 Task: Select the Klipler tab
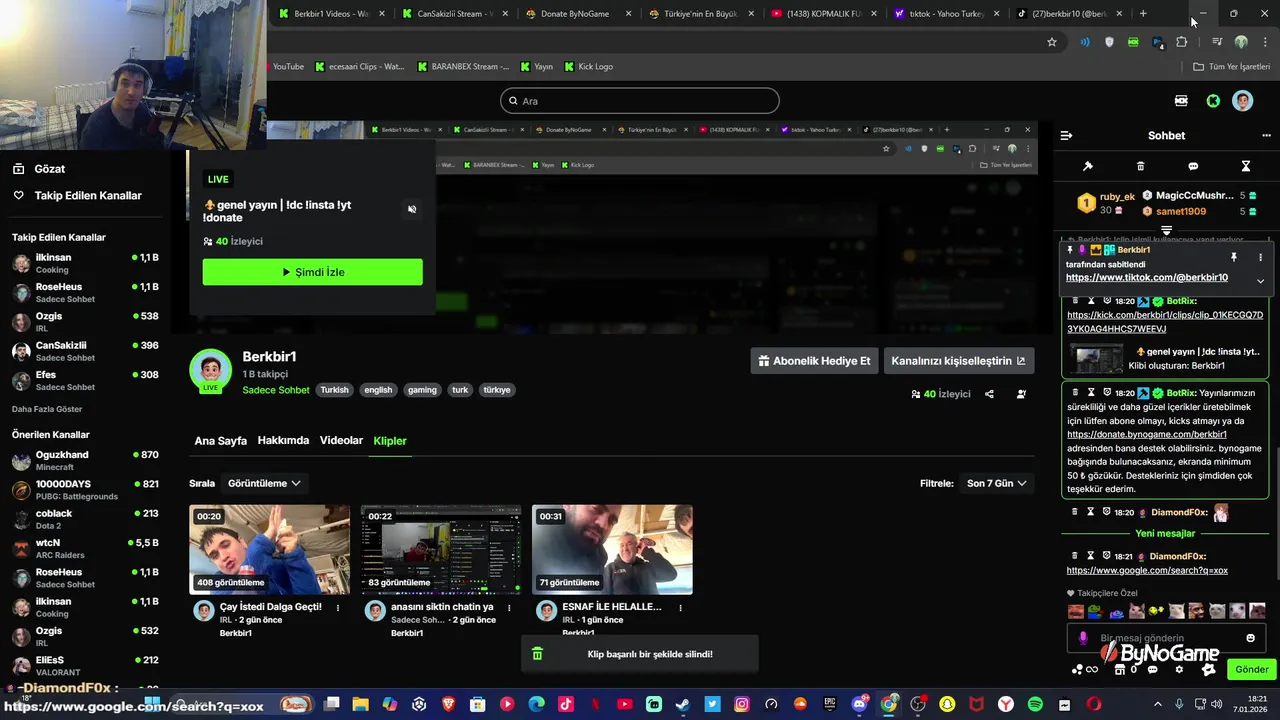coord(390,441)
